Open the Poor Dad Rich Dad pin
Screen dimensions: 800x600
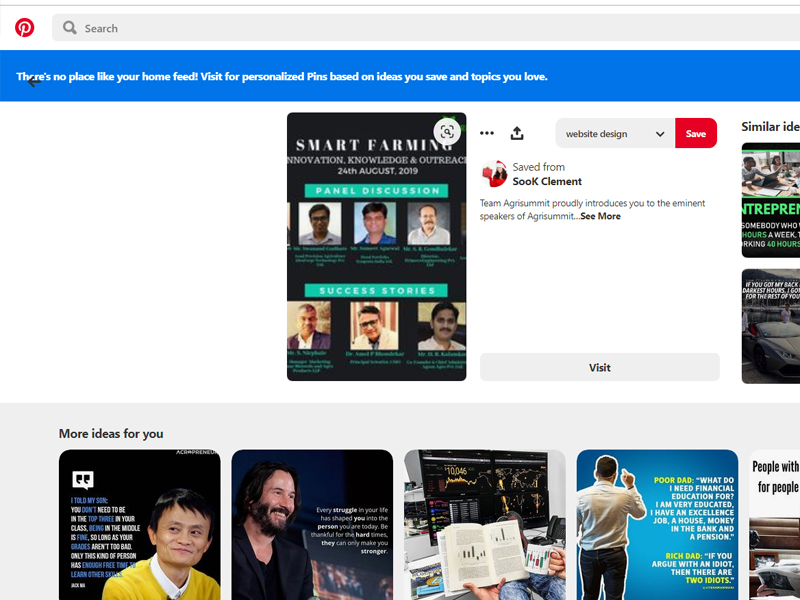(x=657, y=525)
